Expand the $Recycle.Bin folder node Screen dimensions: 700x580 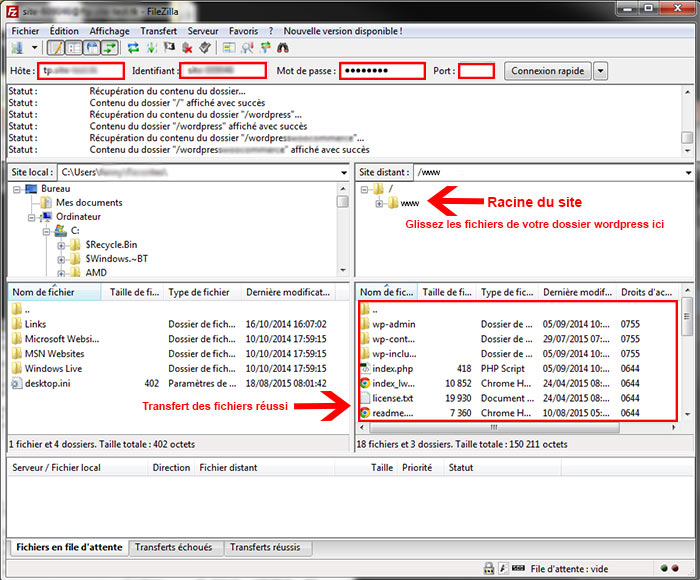pyautogui.click(x=61, y=246)
